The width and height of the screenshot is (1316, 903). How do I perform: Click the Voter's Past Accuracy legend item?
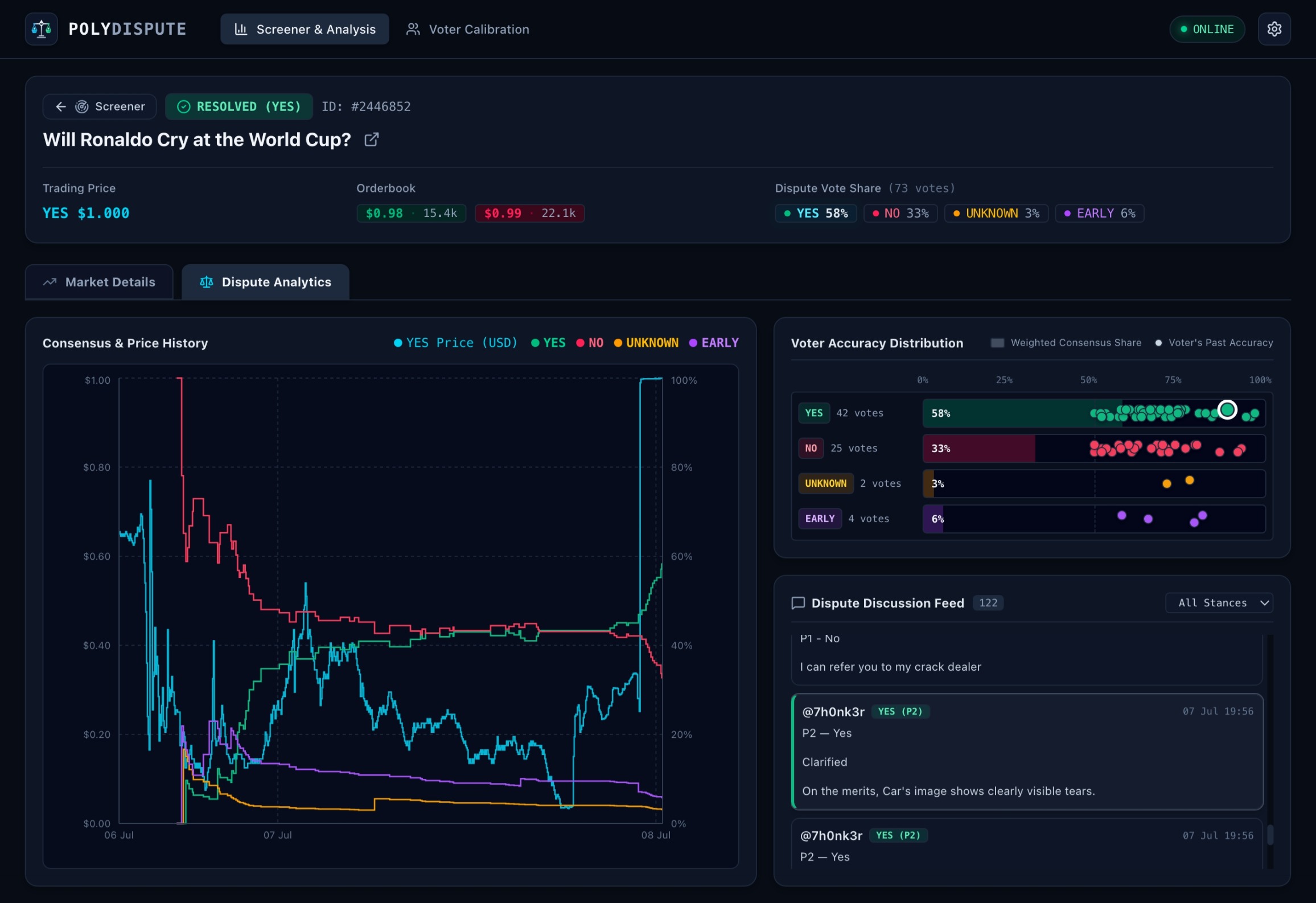[x=1214, y=343]
